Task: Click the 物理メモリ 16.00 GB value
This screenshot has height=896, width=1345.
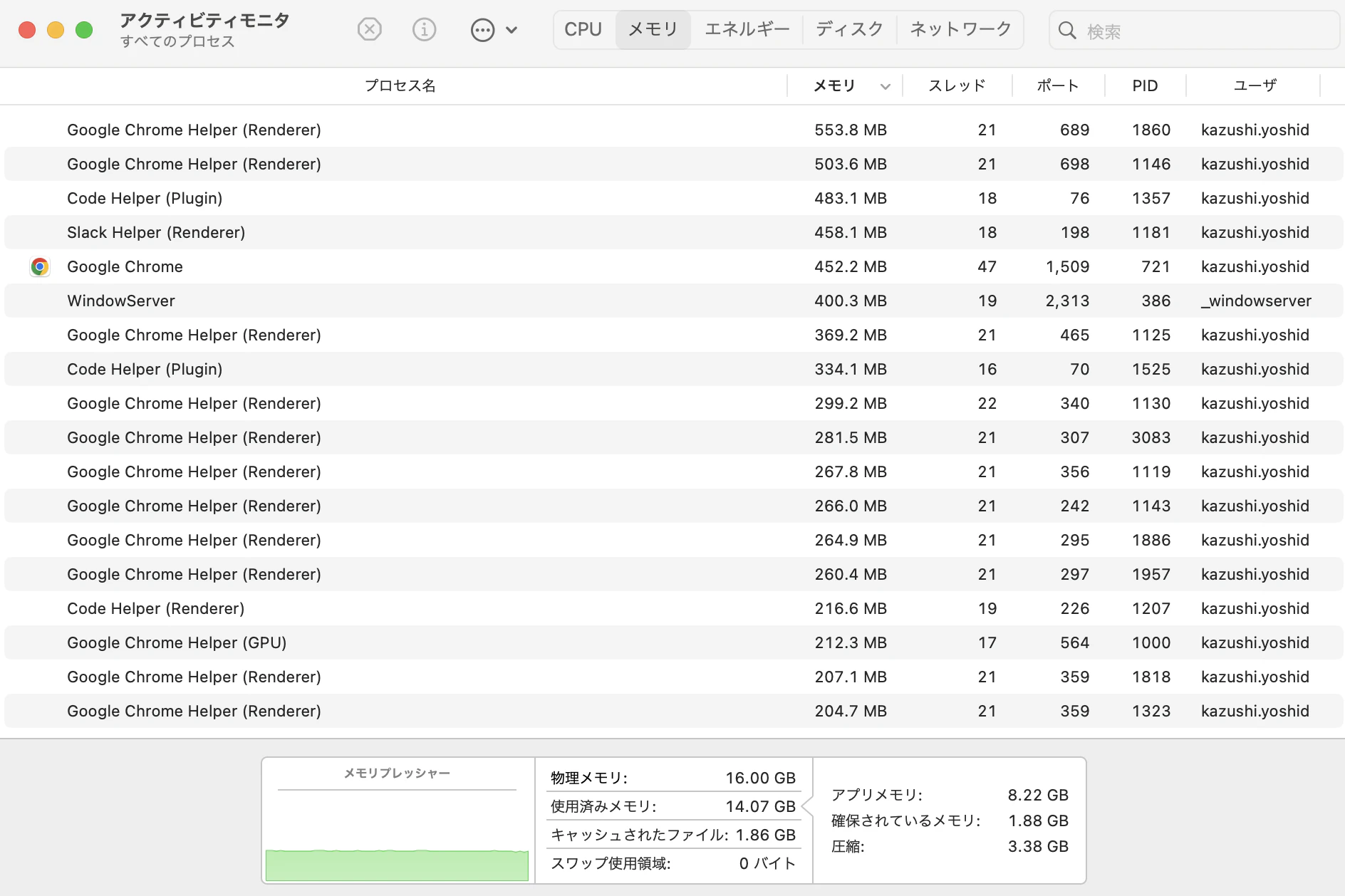Action: click(760, 778)
